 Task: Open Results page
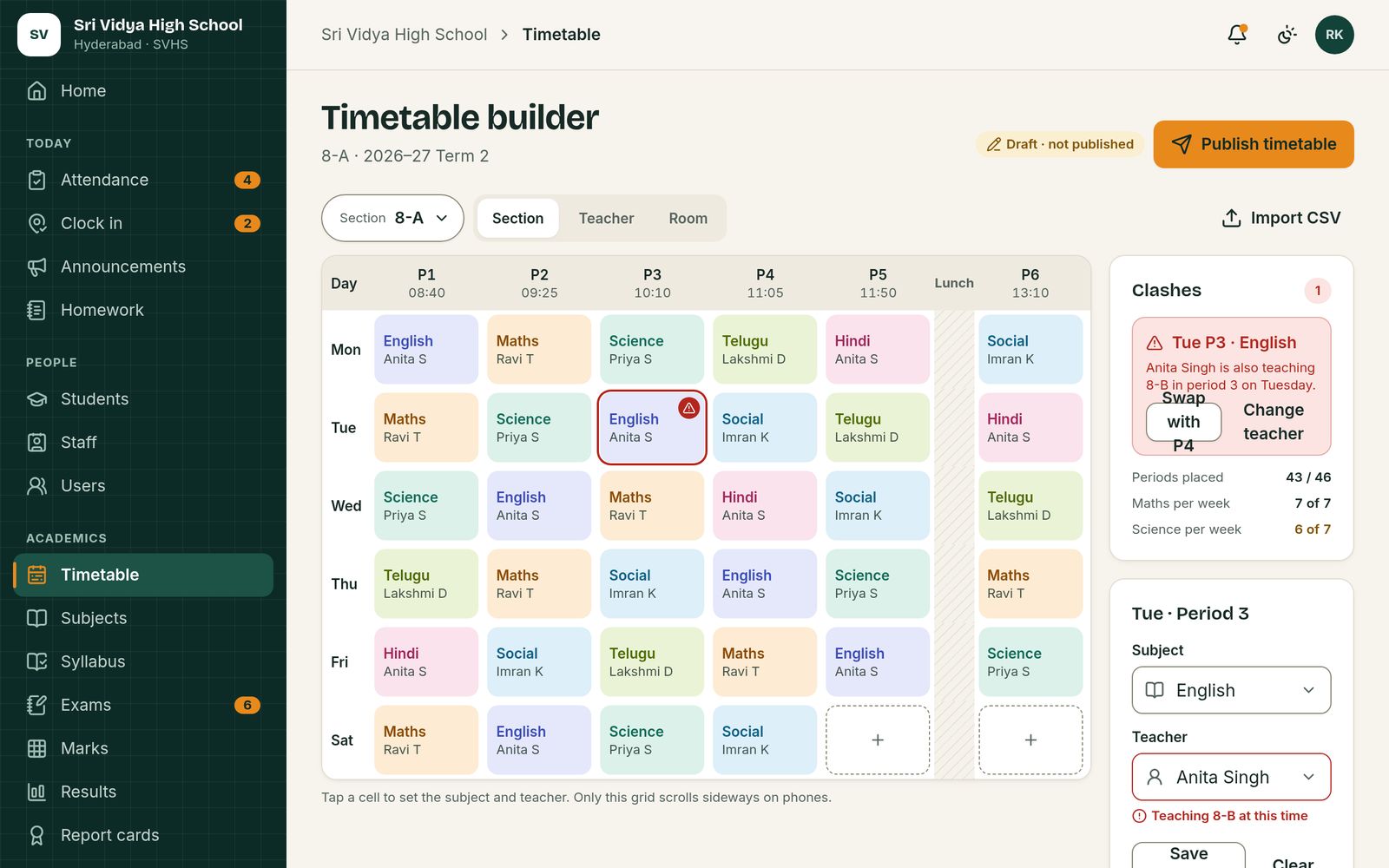143,792
